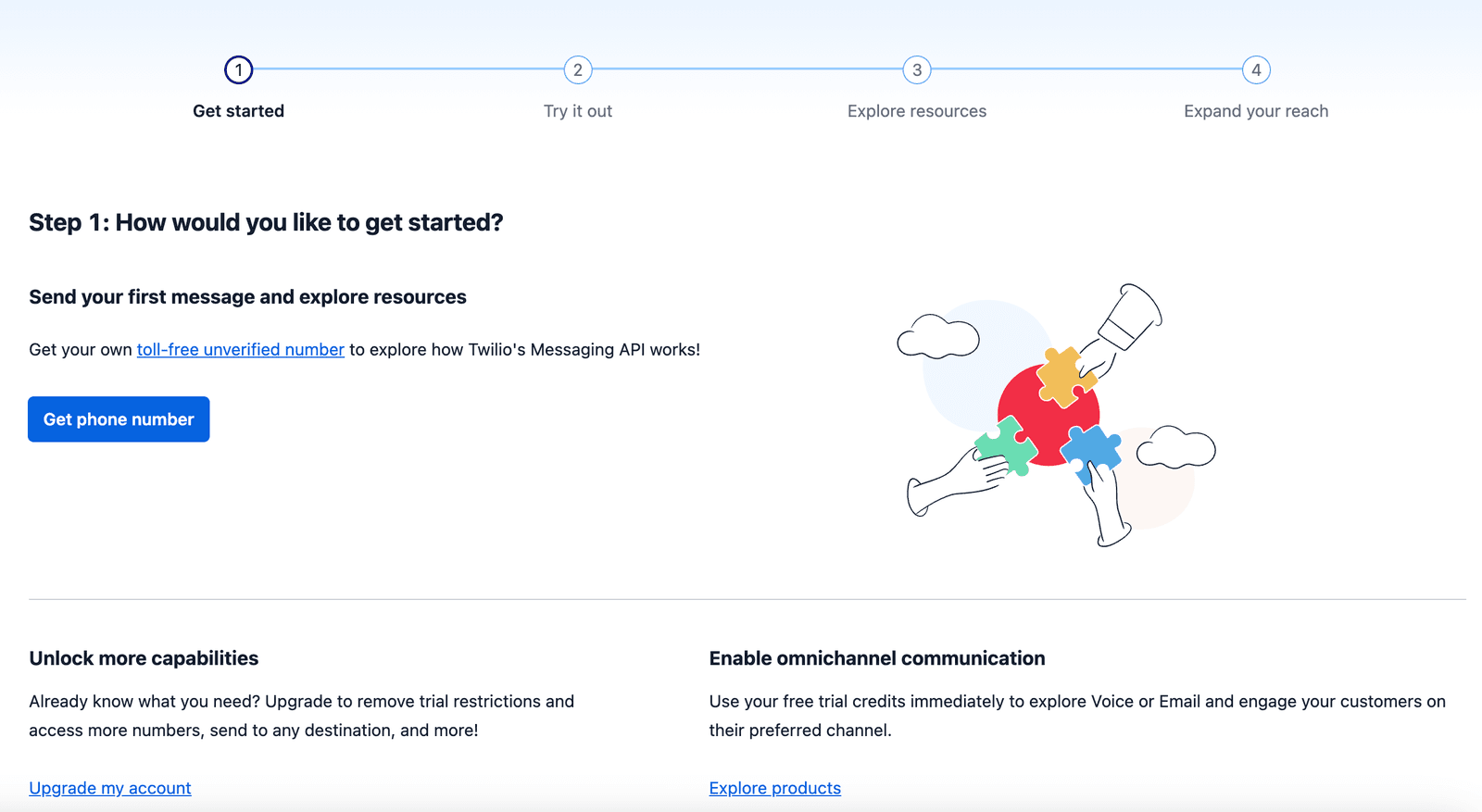Click the cloud at illustration's lower right
The image size is (1482, 812).
tap(1175, 448)
